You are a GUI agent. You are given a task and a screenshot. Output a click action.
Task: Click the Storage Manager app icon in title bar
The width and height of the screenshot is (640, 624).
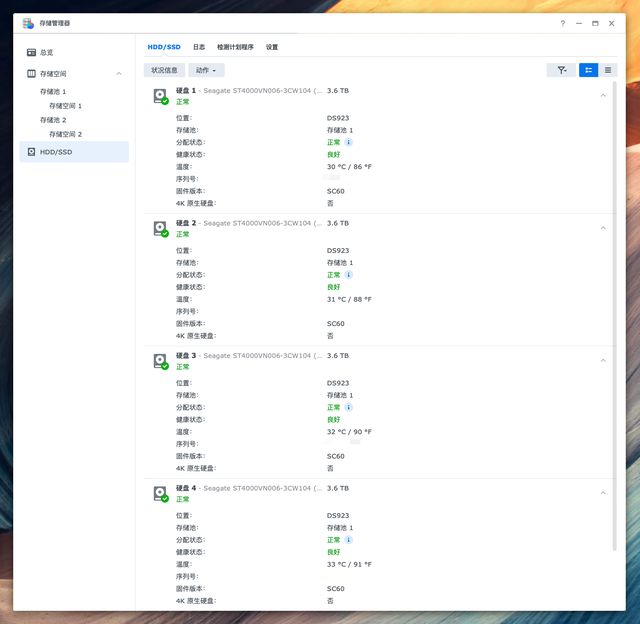28,23
